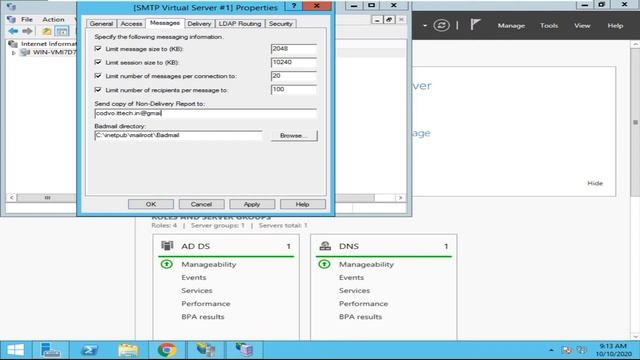640x360 pixels.
Task: Switch to the Access tab
Action: pyautogui.click(x=131, y=24)
